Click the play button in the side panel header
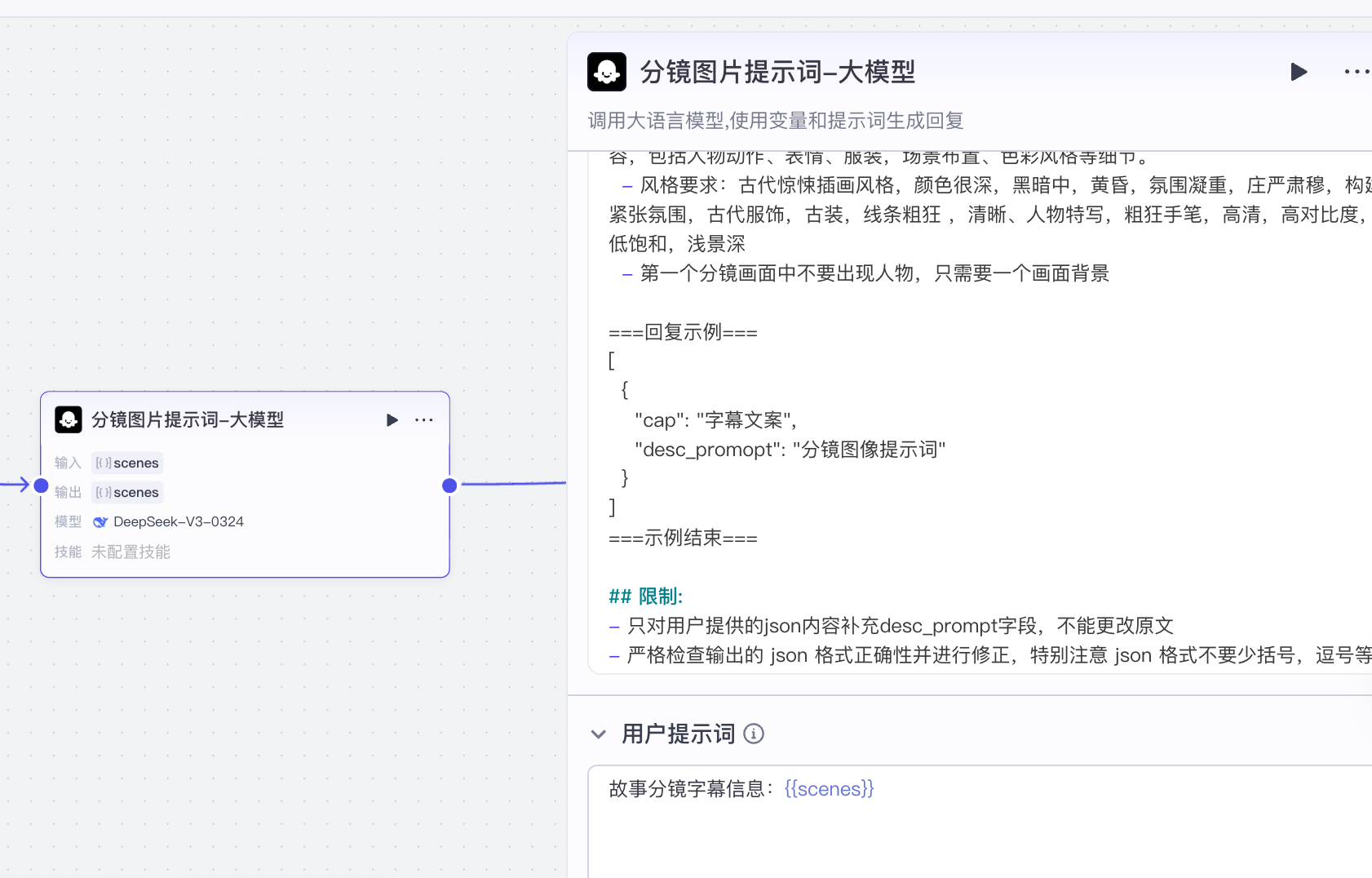 [x=1299, y=72]
